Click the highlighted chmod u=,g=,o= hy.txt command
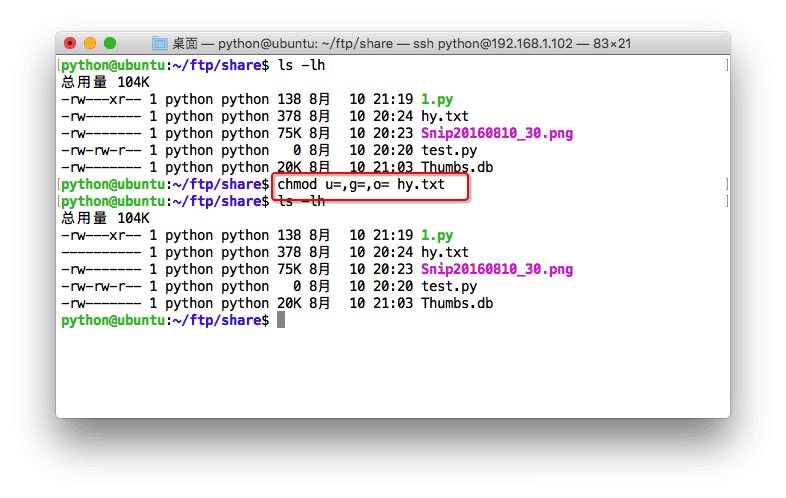Image resolution: width=786 pixels, height=498 pixels. point(360,185)
